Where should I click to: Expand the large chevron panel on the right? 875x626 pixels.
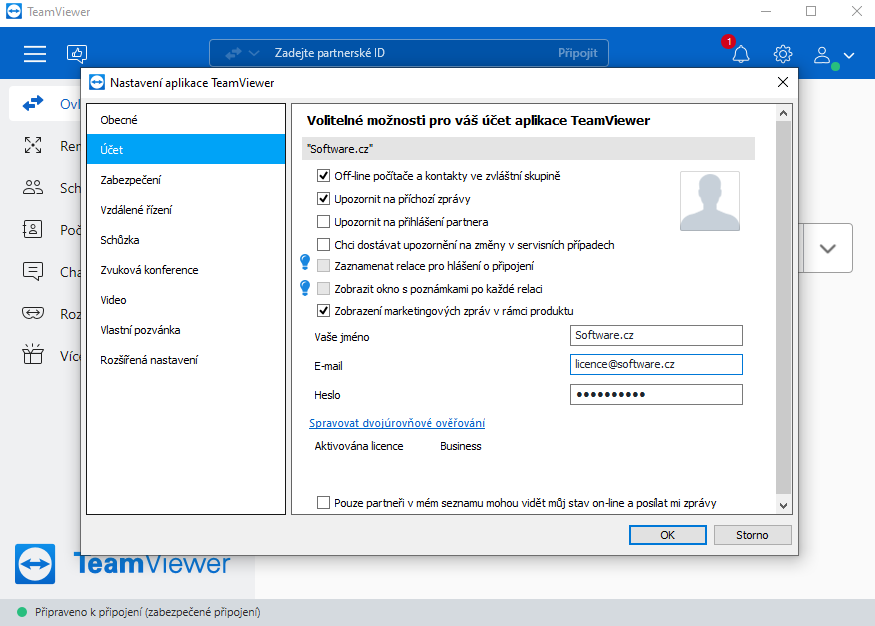point(827,247)
